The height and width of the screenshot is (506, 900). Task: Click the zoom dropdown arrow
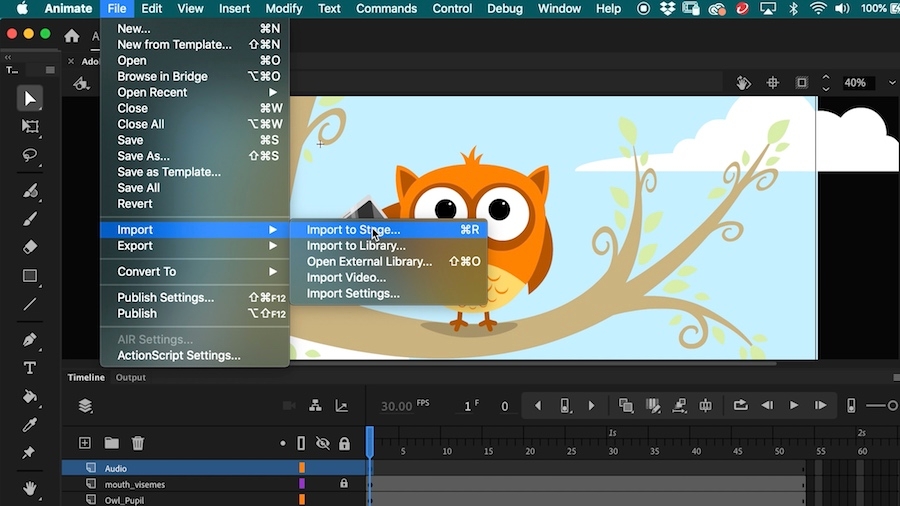(891, 83)
